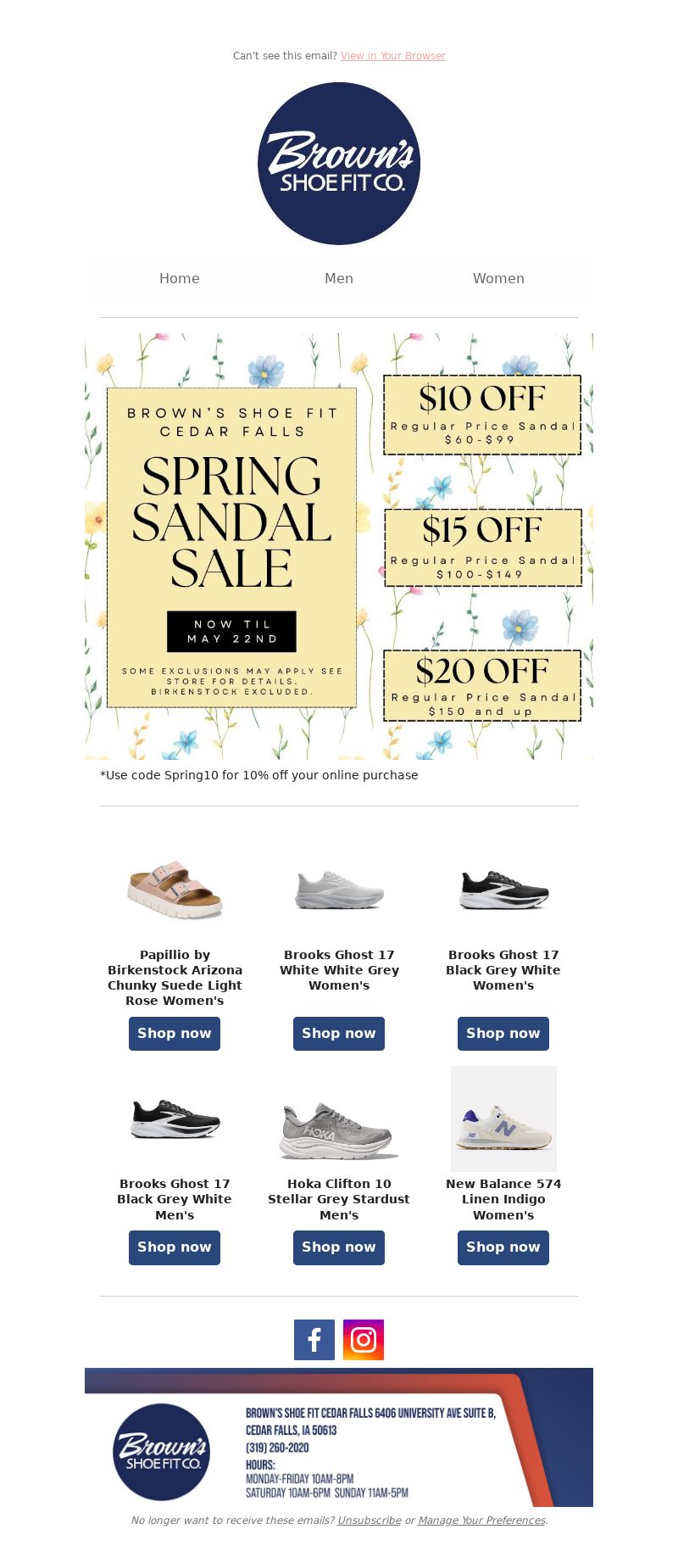Click the Unsubscribe link
This screenshot has width=678, height=1568.
(370, 1521)
